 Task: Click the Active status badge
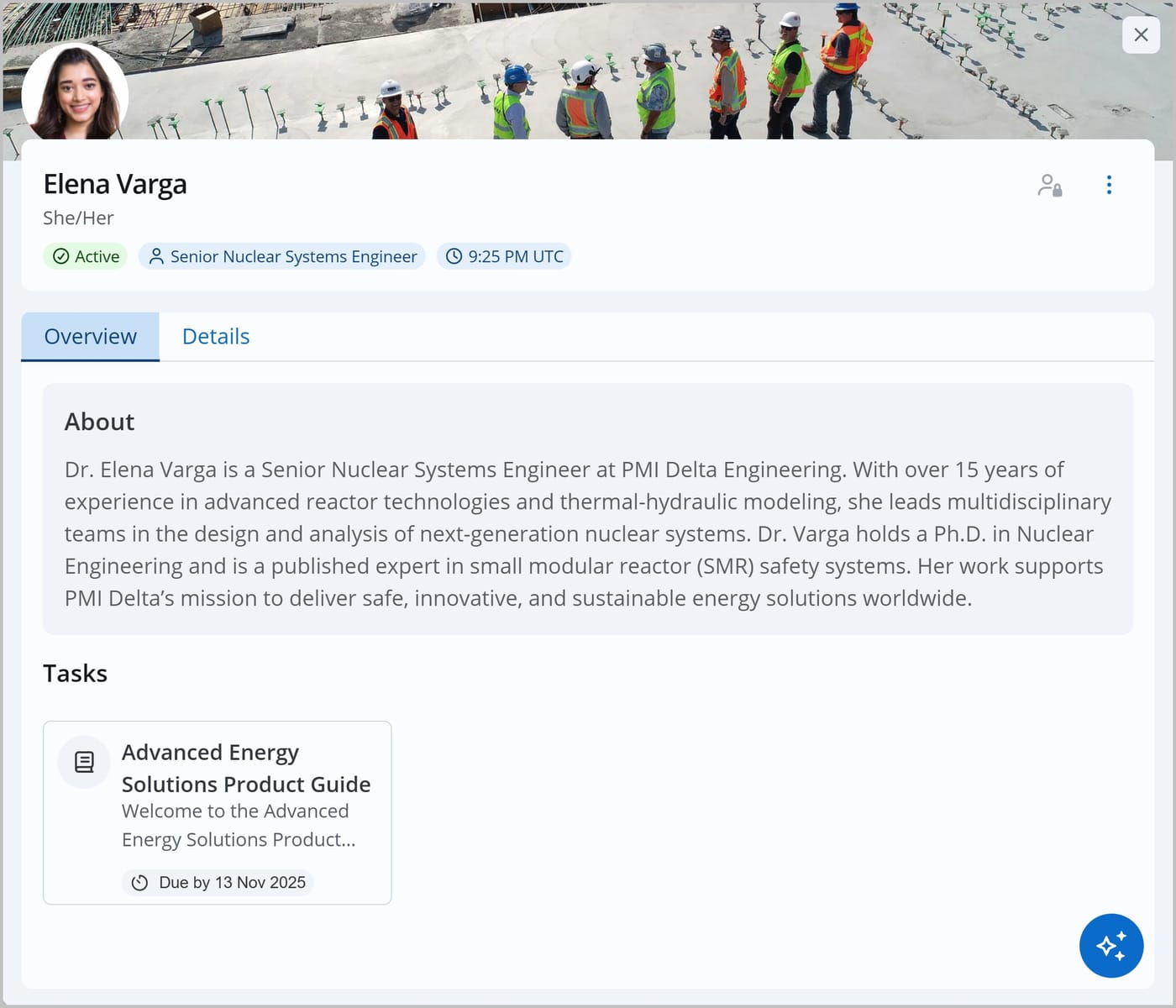point(86,256)
